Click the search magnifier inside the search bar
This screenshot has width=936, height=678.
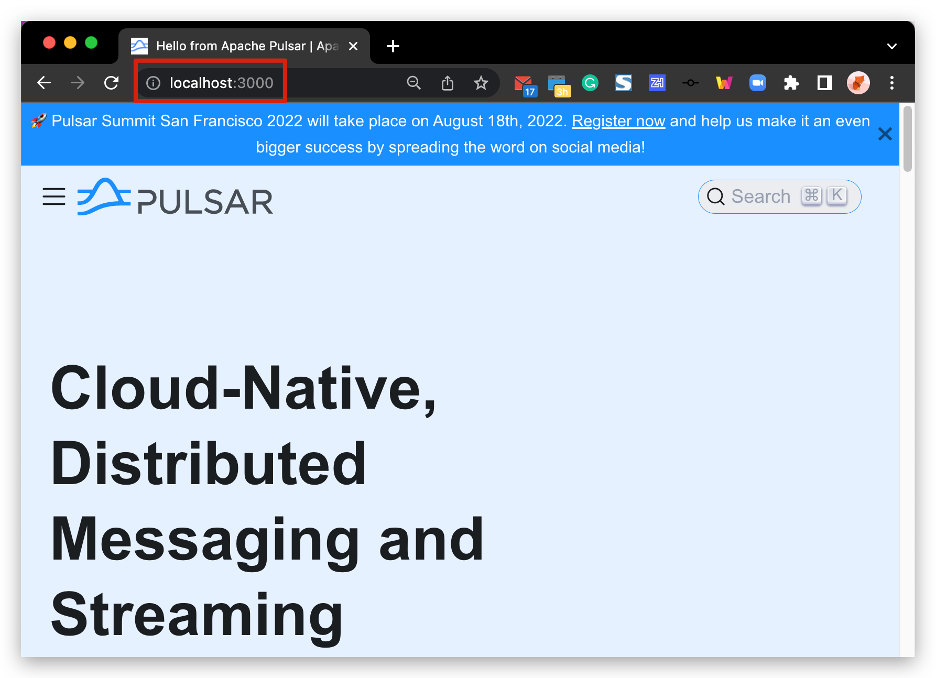tap(716, 196)
